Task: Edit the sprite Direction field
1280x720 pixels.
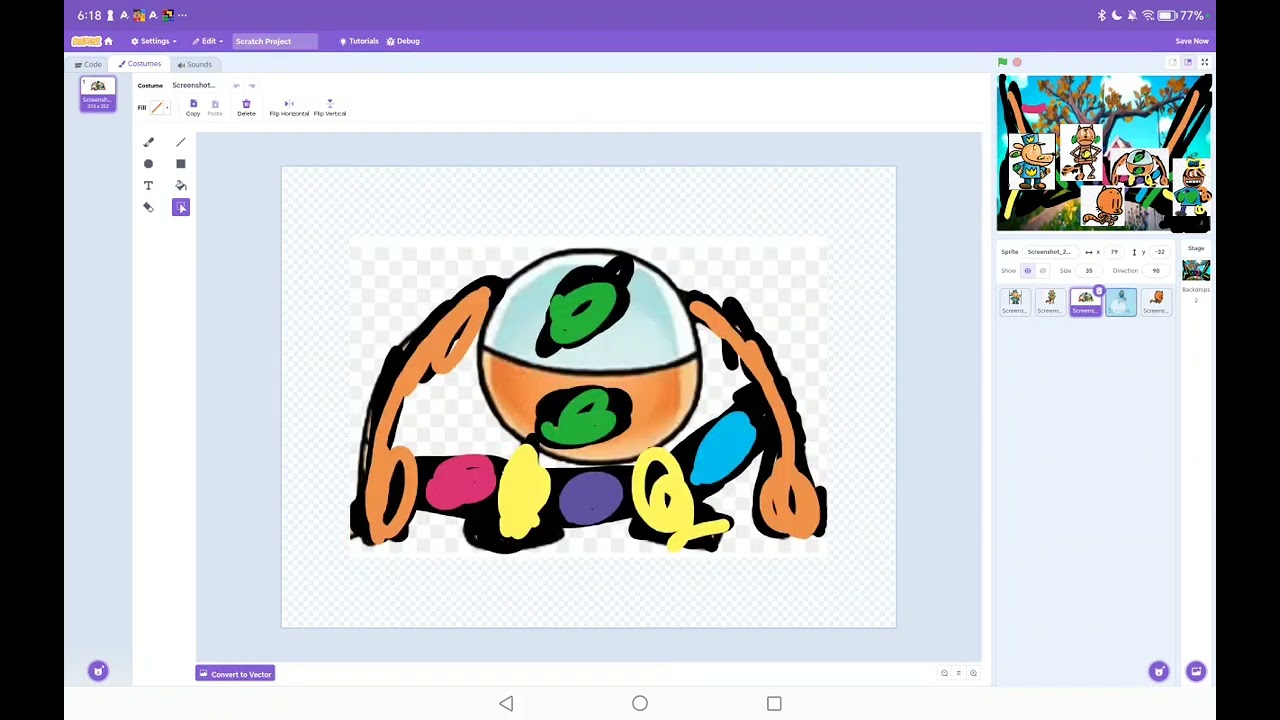Action: [x=1156, y=271]
